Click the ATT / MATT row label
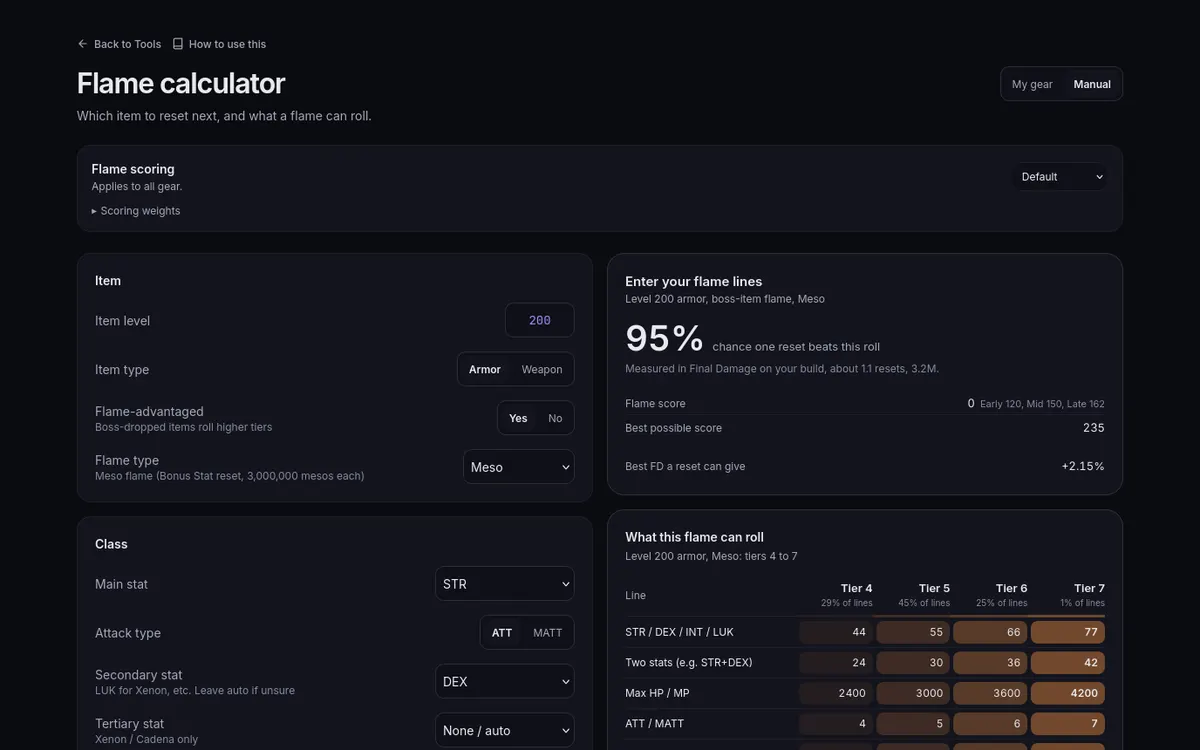 coord(655,723)
